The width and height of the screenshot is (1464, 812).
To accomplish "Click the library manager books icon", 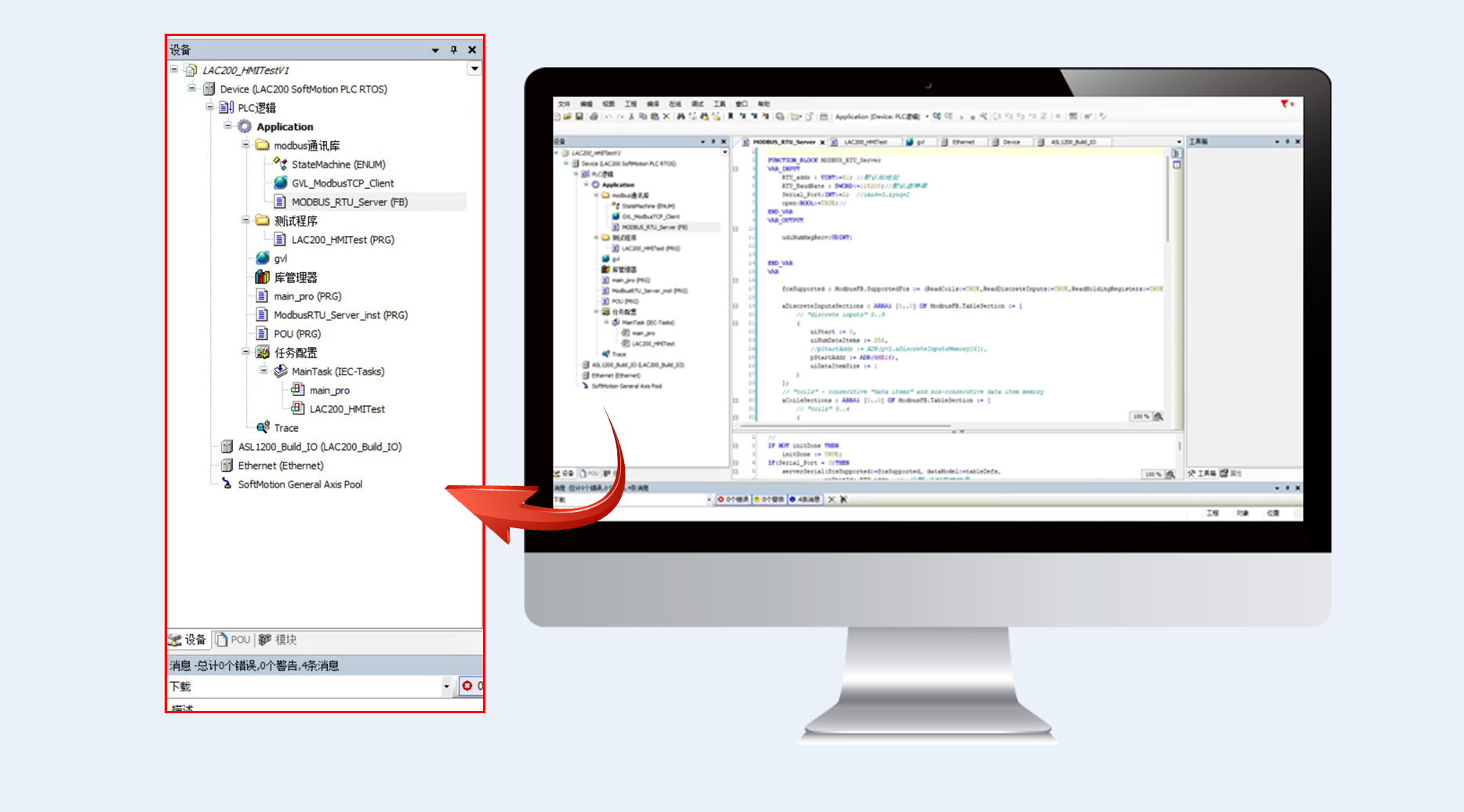I will tap(263, 277).
